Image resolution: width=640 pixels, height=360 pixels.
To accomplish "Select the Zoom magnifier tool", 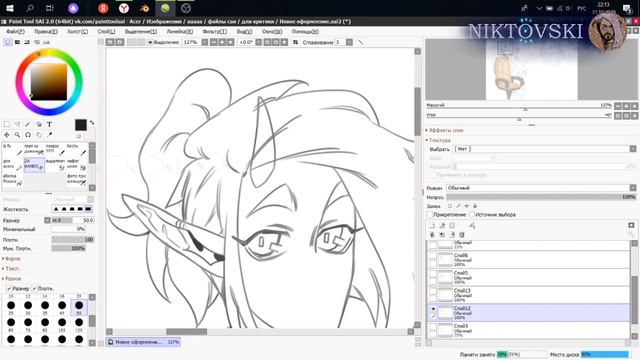I will (x=18, y=135).
